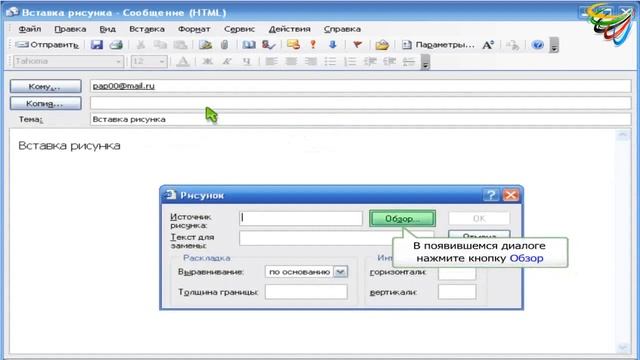Set high importance with red exclamation icon

313,44
